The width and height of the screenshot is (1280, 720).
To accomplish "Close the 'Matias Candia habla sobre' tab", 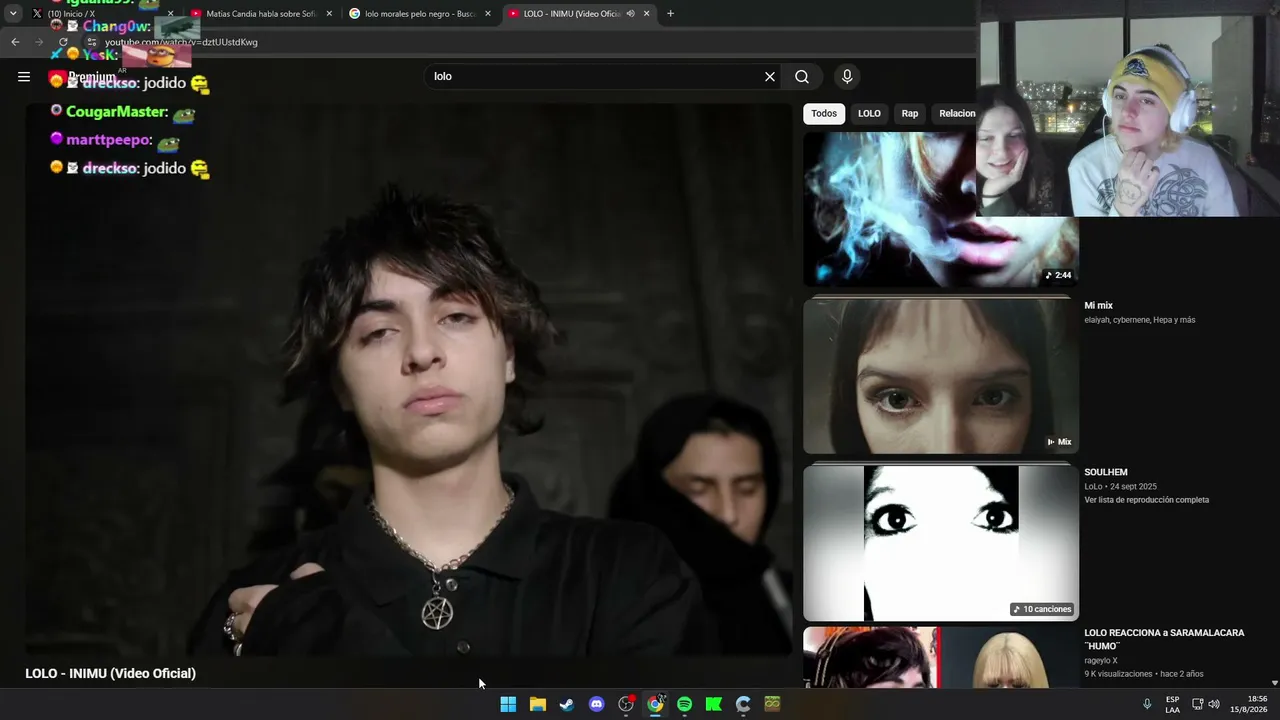I will tap(329, 14).
